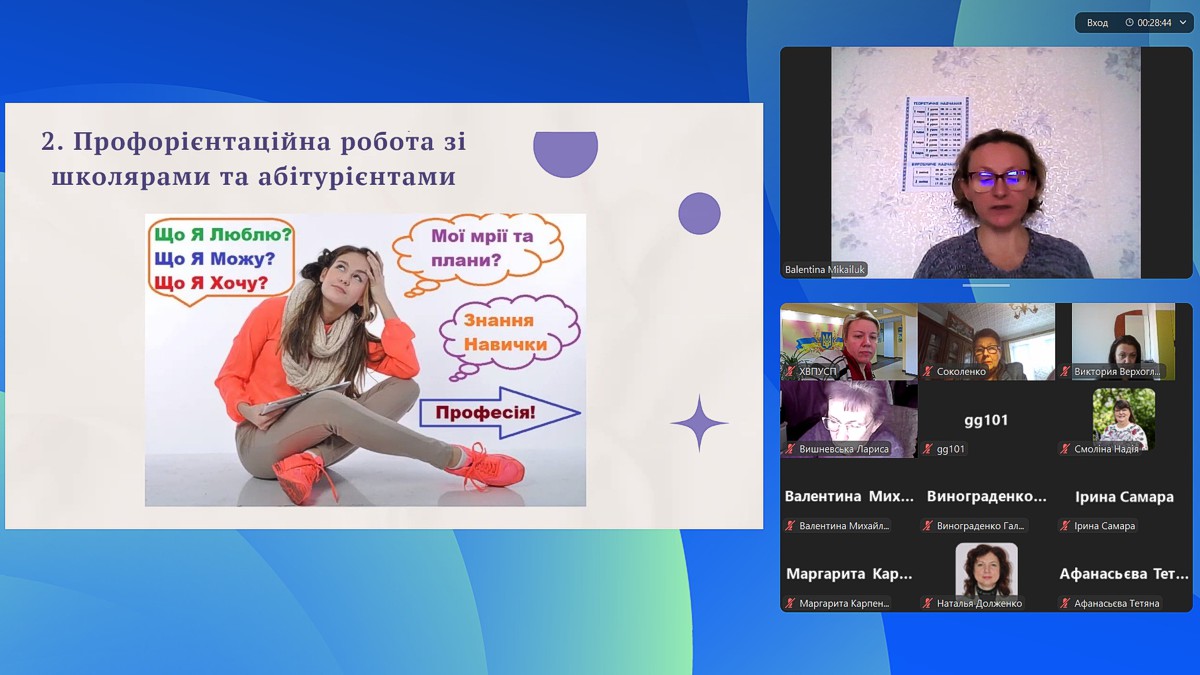Click the muted mic icon beside Соколенко
Viewport: 1200px width, 675px height.
click(928, 372)
